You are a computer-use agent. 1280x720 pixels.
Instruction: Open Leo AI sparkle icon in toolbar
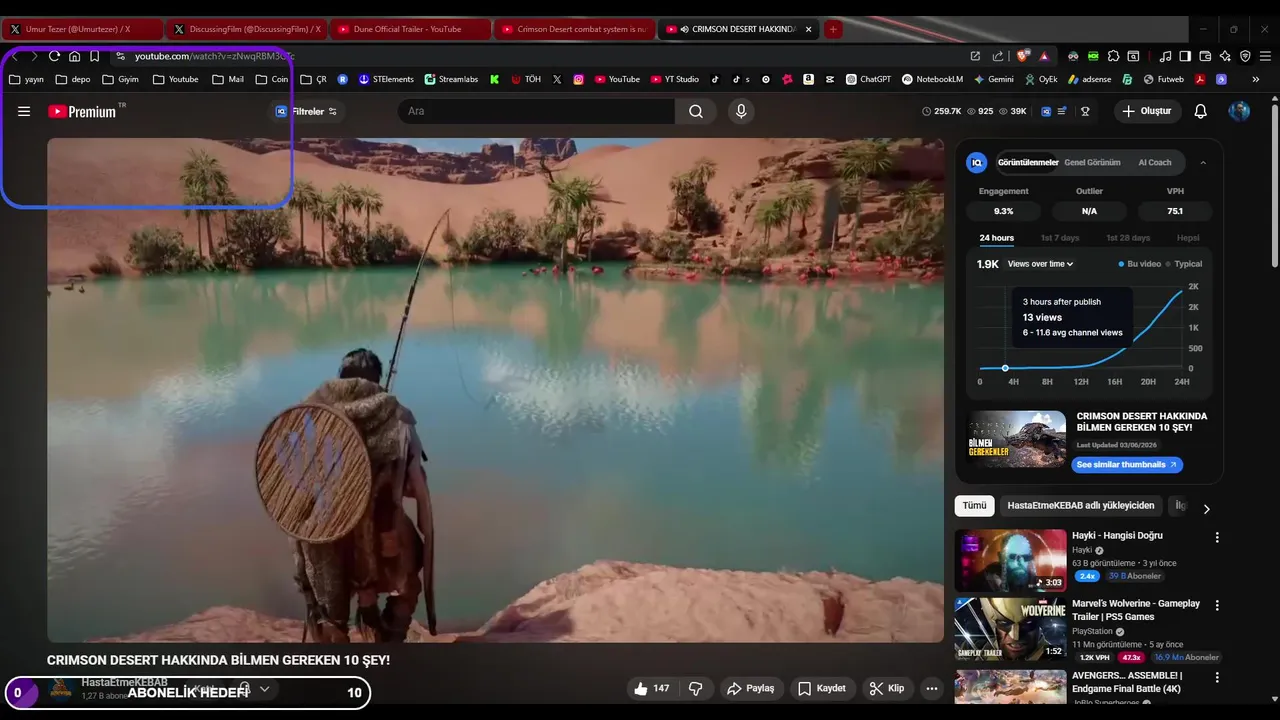pos(1225,56)
